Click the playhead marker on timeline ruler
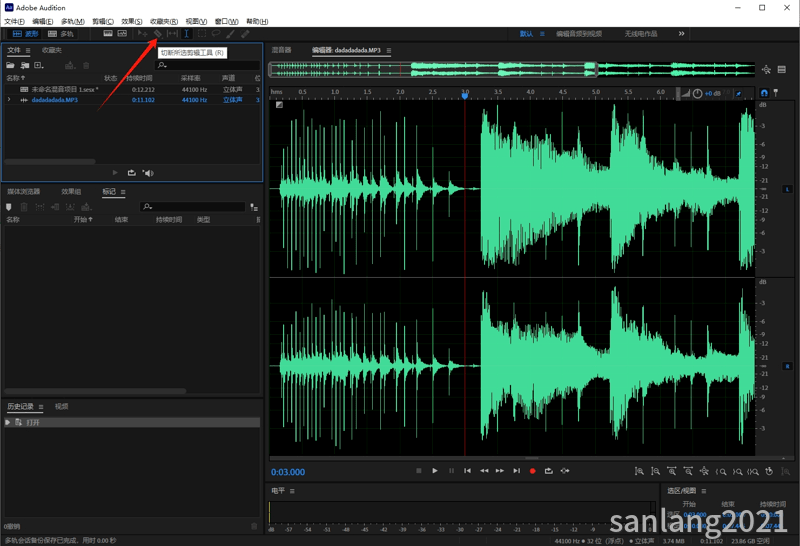The height and width of the screenshot is (546, 800). click(465, 95)
